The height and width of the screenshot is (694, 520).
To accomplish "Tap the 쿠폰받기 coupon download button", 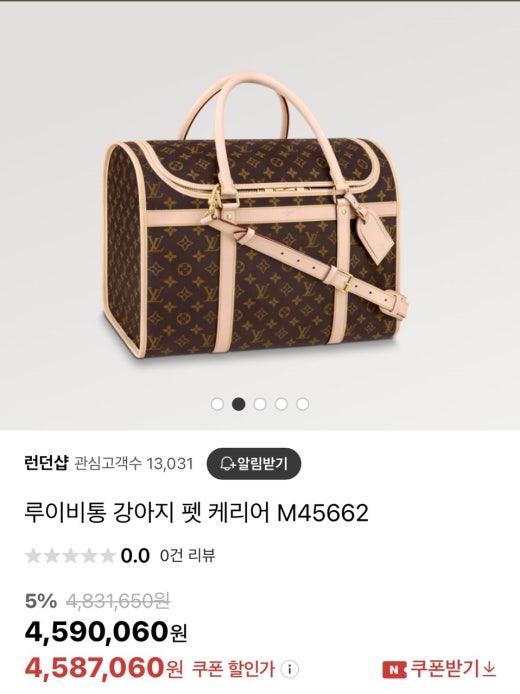I will pos(439,669).
